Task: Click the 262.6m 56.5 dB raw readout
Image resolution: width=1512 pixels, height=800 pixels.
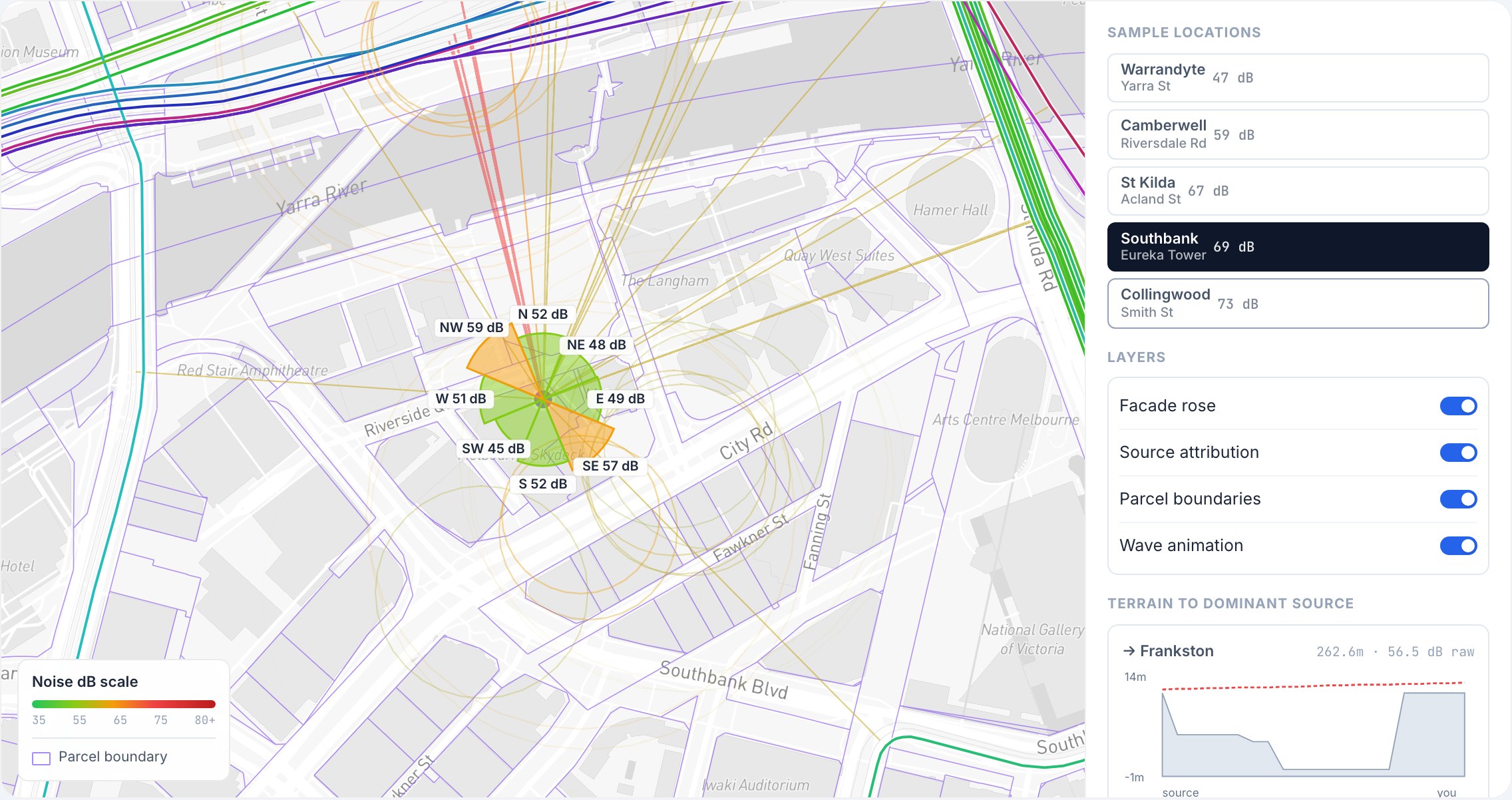Action: [1395, 652]
